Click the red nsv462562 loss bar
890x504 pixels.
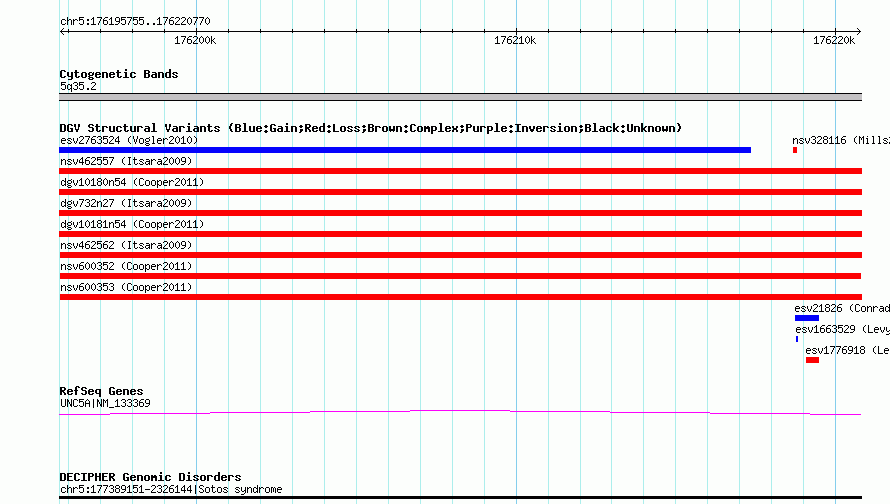coord(460,255)
